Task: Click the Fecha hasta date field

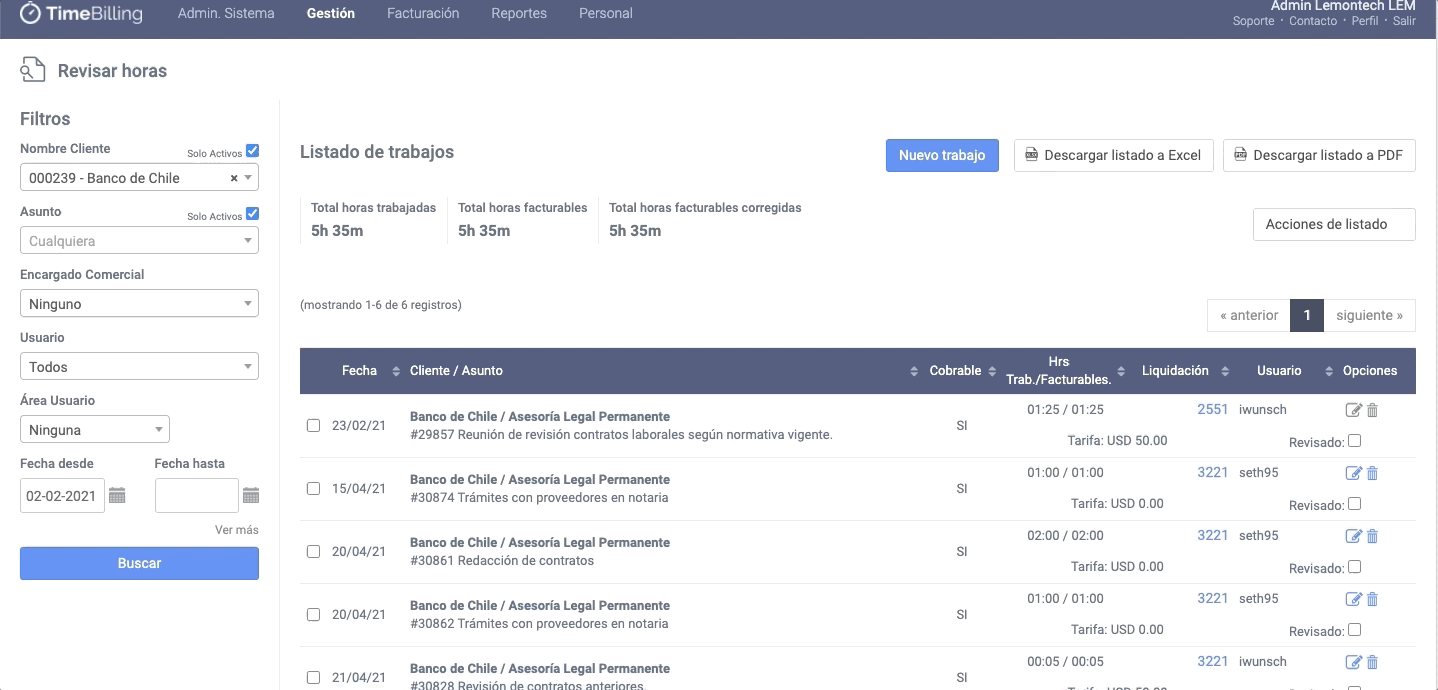Action: tap(197, 496)
